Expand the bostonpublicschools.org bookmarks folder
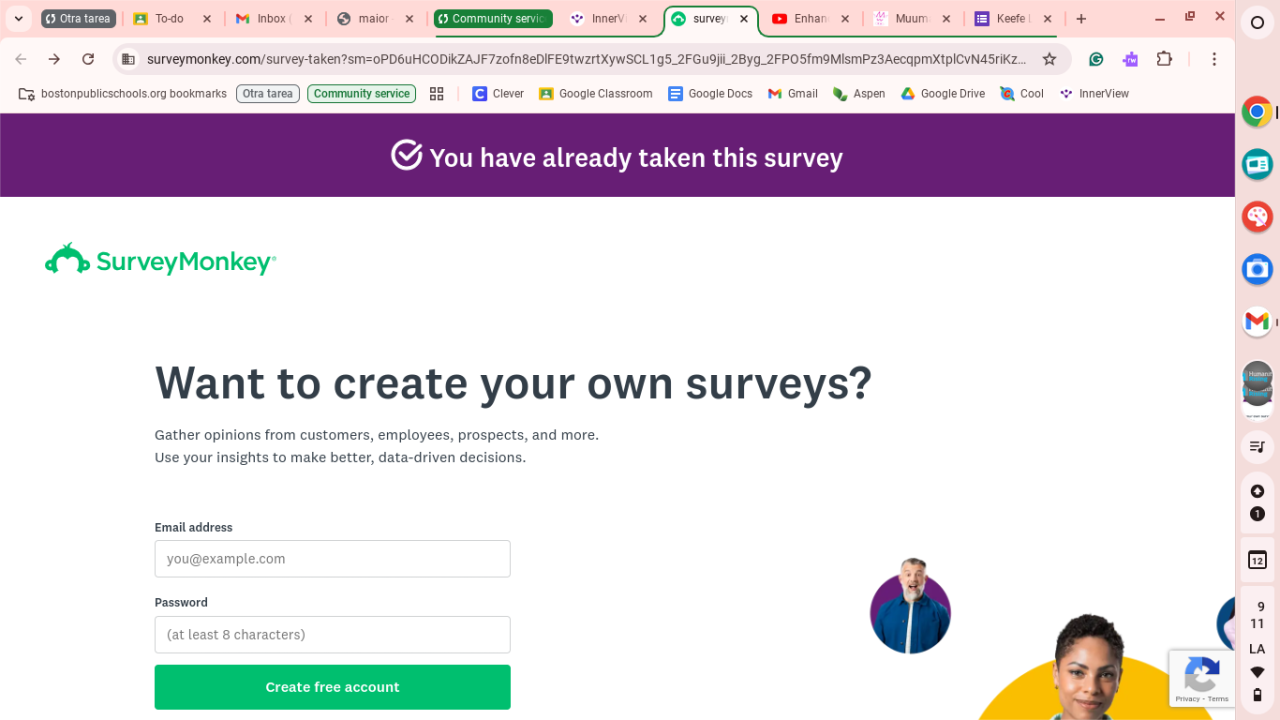 tap(123, 94)
